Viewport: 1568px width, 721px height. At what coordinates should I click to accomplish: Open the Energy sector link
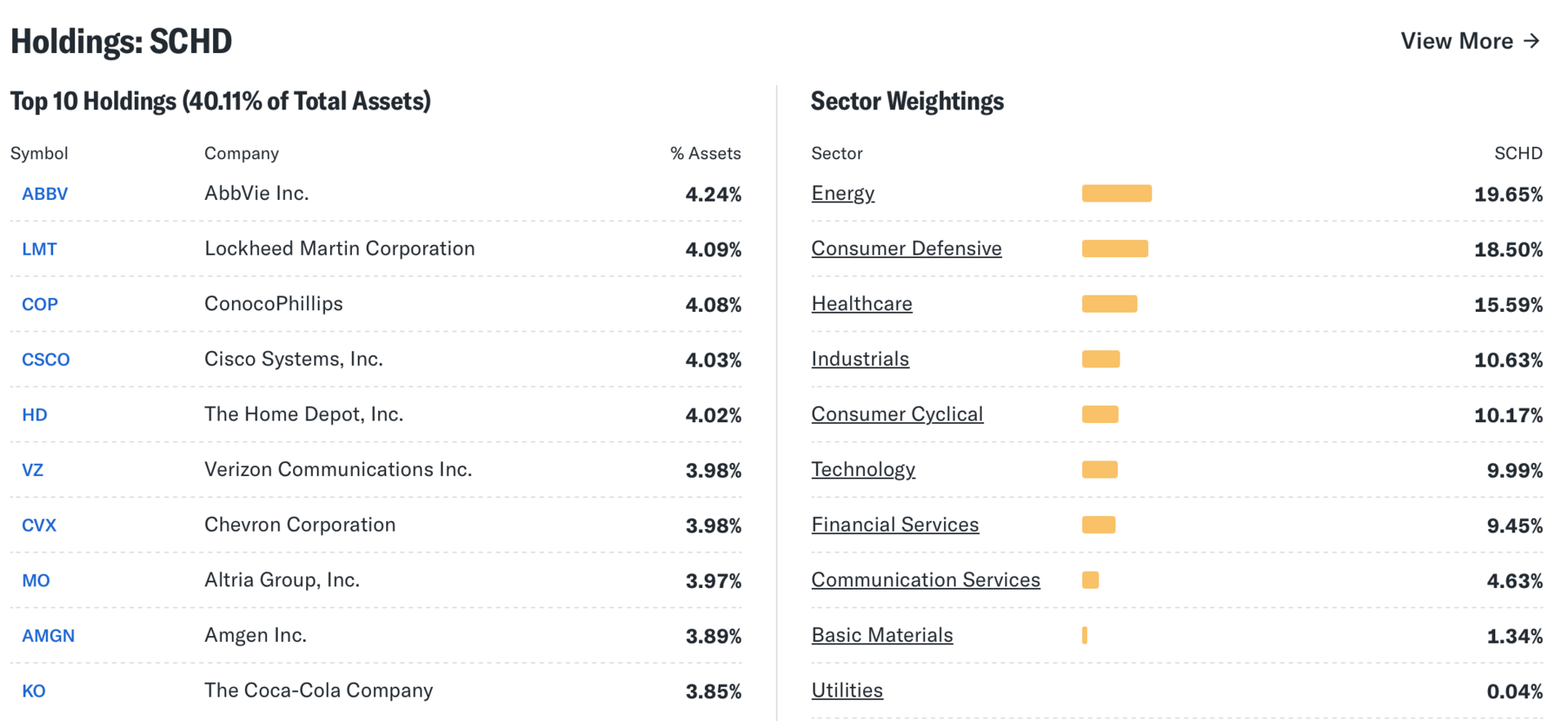click(843, 194)
